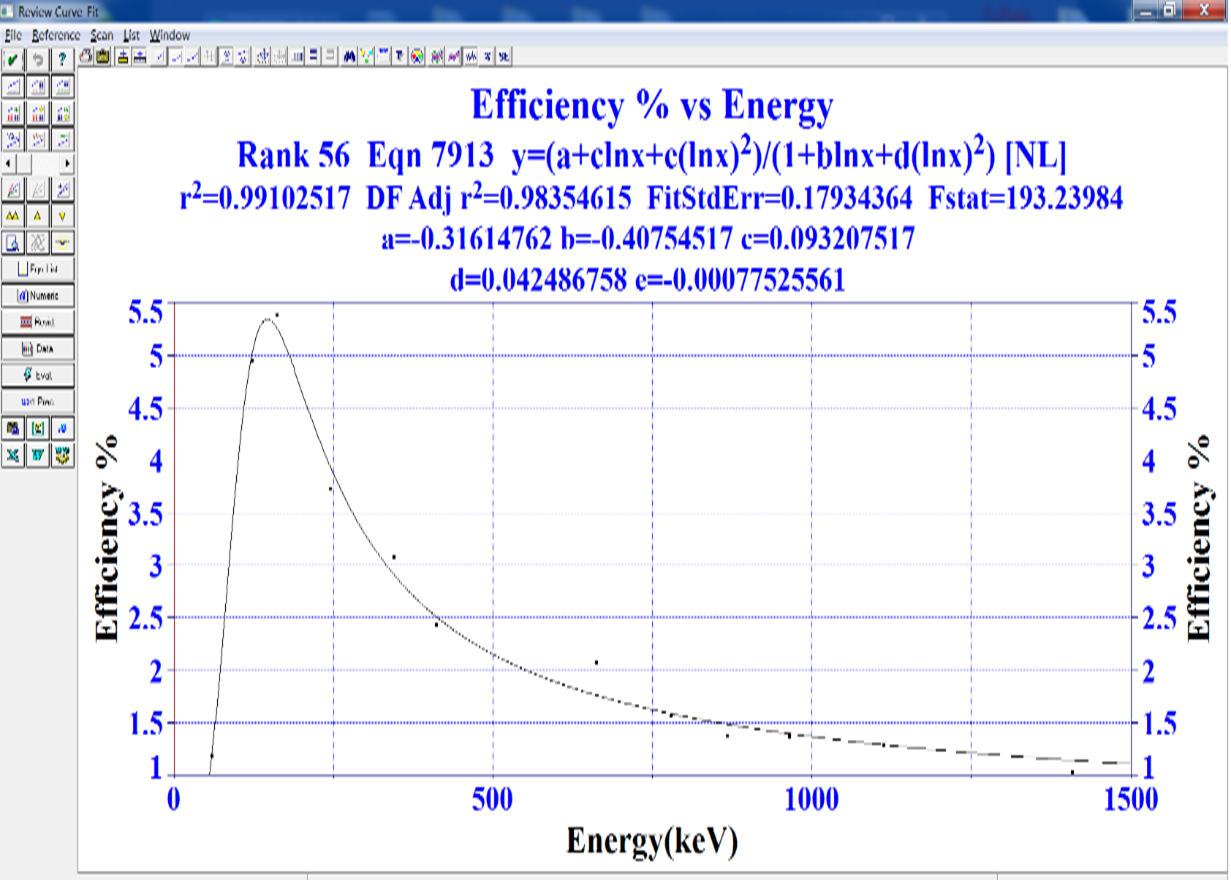Click the question mark help icon
The height and width of the screenshot is (880, 1231).
62,59
